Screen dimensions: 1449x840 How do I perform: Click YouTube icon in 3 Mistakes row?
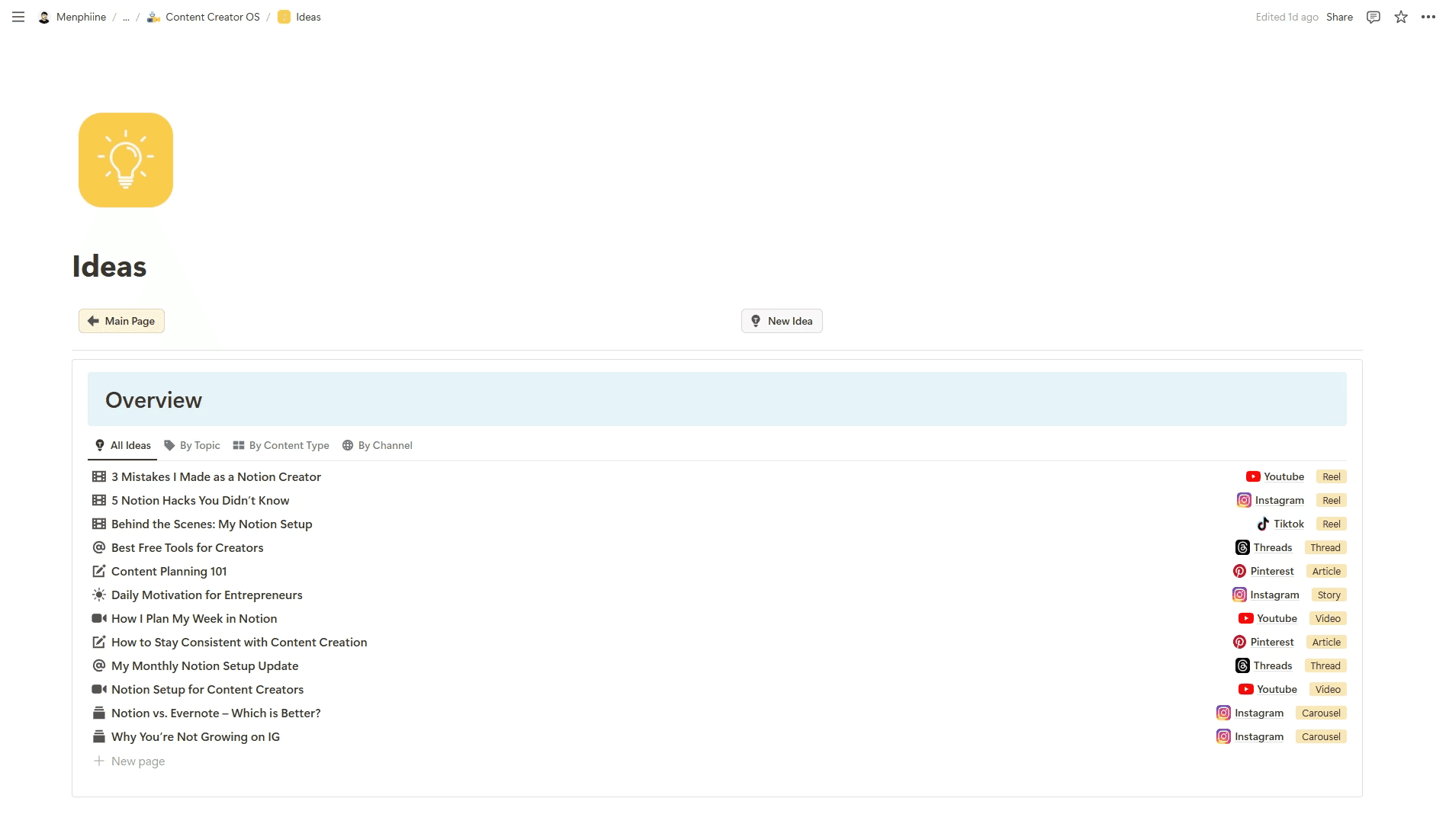tap(1253, 476)
